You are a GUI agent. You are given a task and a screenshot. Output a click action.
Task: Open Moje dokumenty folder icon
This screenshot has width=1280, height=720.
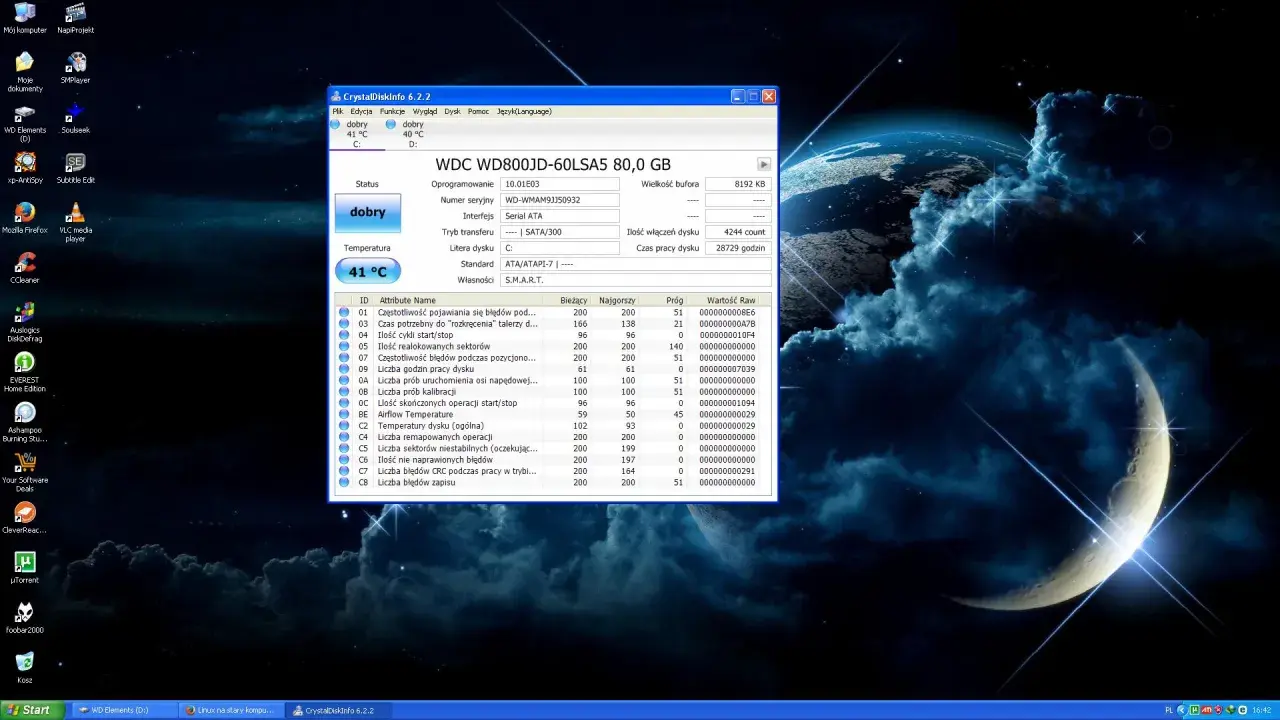pyautogui.click(x=25, y=72)
